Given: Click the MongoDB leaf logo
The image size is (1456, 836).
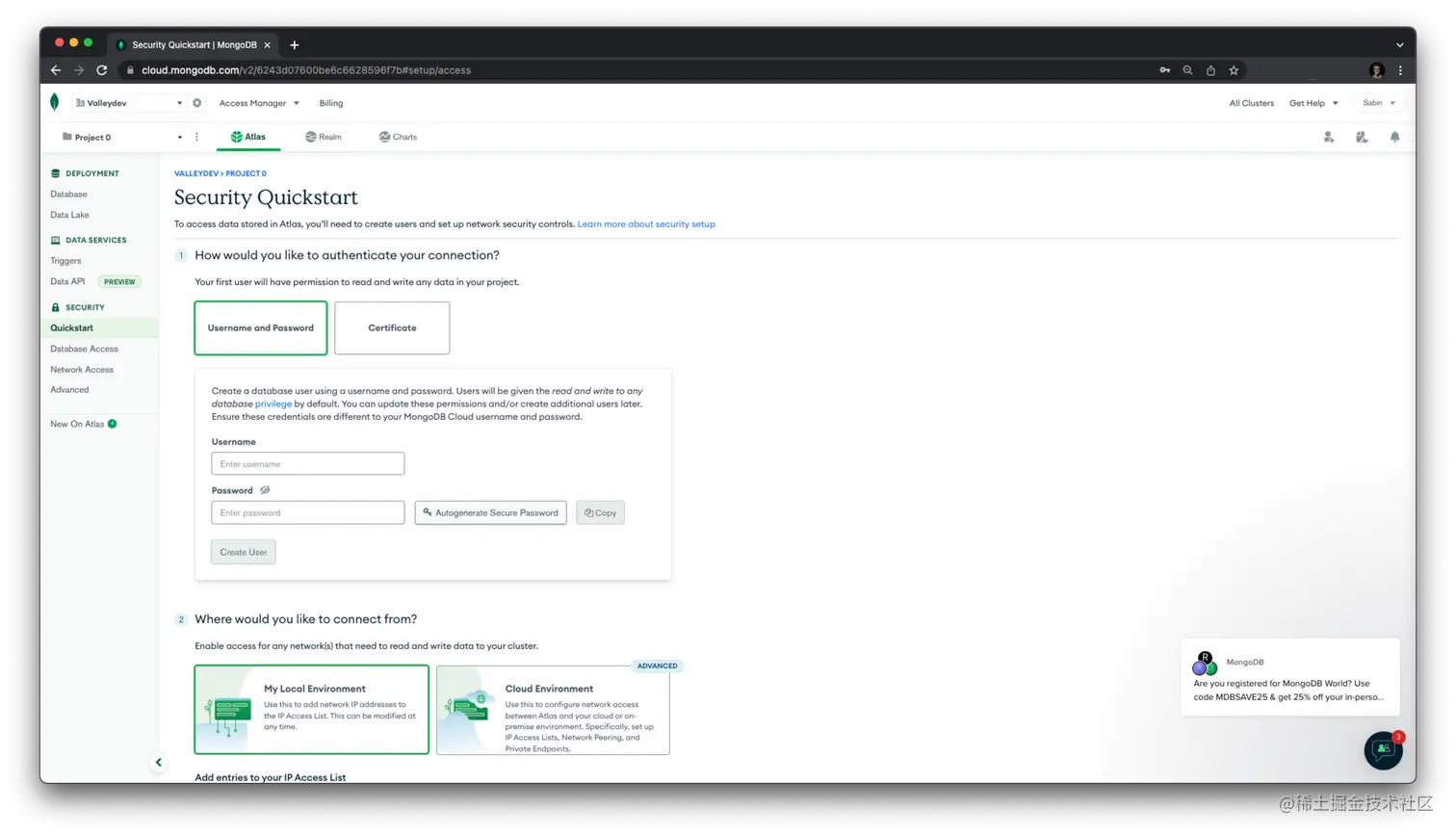Looking at the screenshot, I should [54, 102].
